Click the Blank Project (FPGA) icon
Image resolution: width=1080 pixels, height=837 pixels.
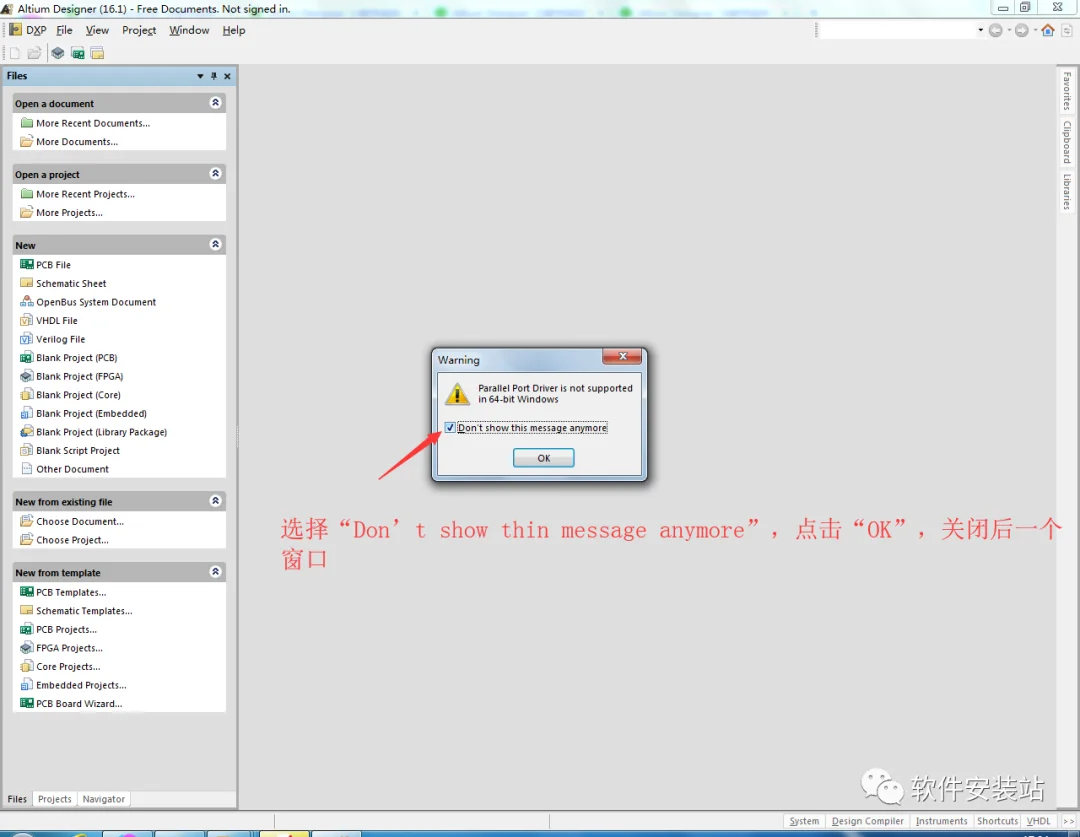[x=27, y=376]
